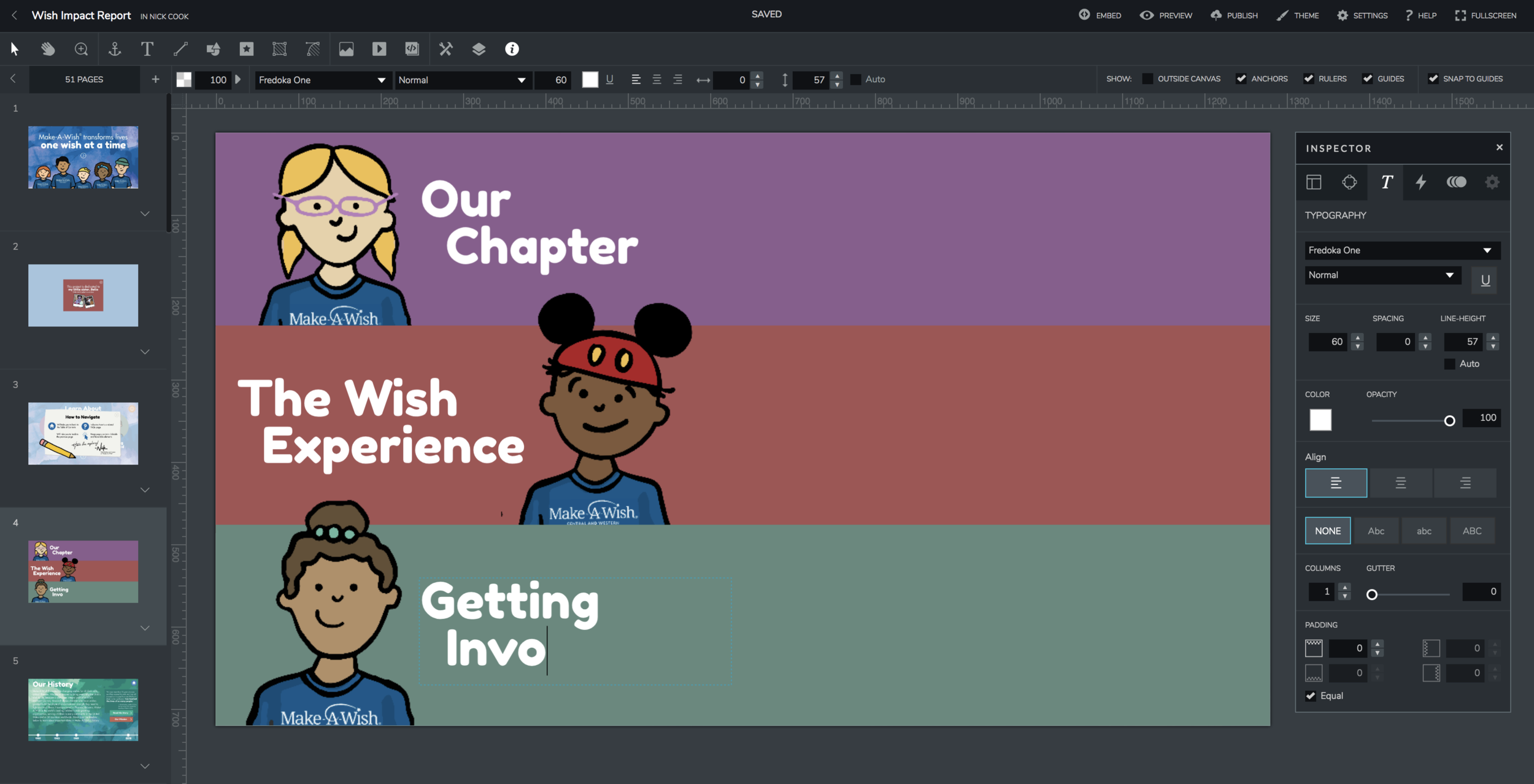1534x784 pixels.
Task: Choose the Text tool in toolbar
Action: [x=147, y=49]
